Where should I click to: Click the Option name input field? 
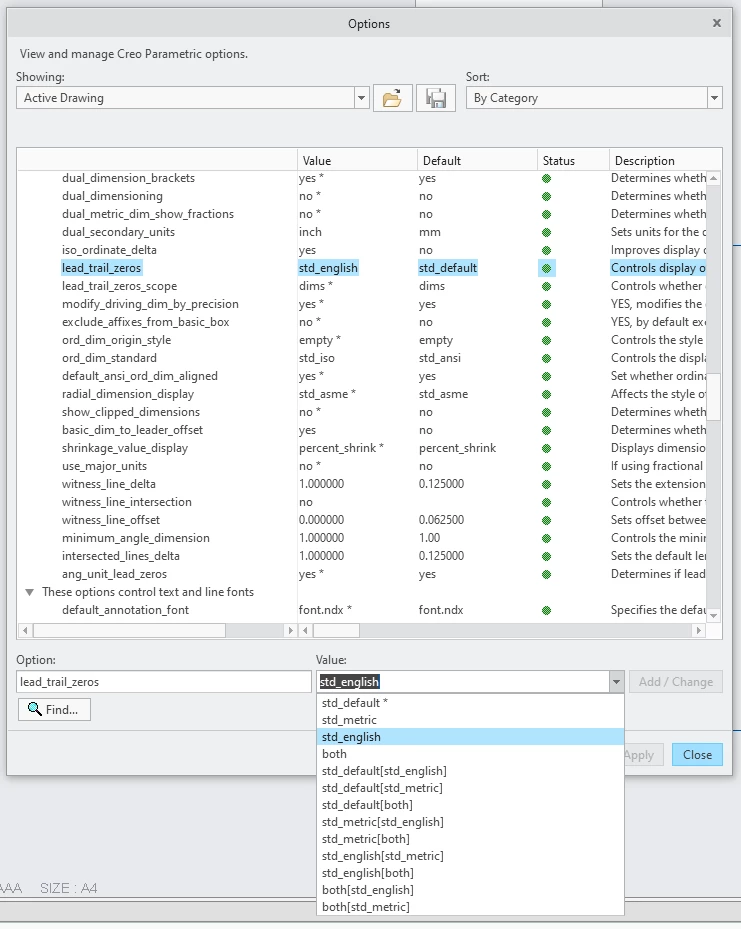tap(163, 682)
